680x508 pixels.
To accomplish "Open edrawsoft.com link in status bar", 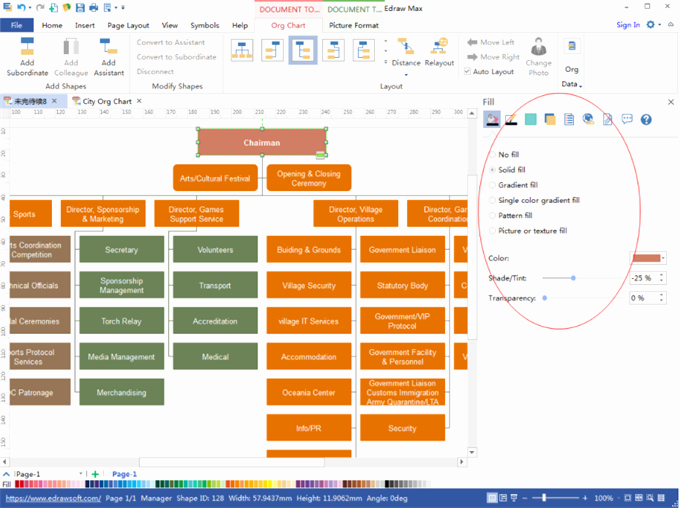I will click(53, 498).
